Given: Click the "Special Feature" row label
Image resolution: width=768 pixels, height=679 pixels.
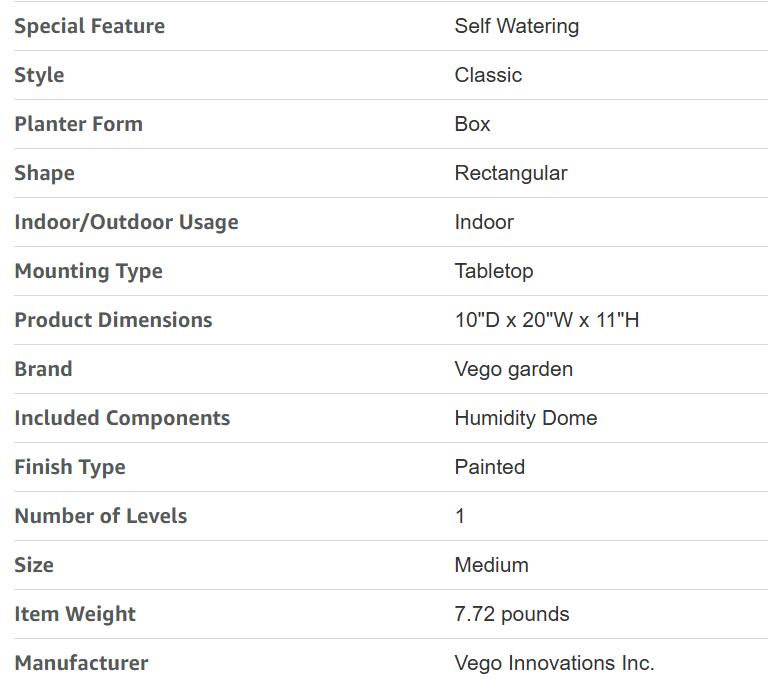Looking at the screenshot, I should coord(89,26).
